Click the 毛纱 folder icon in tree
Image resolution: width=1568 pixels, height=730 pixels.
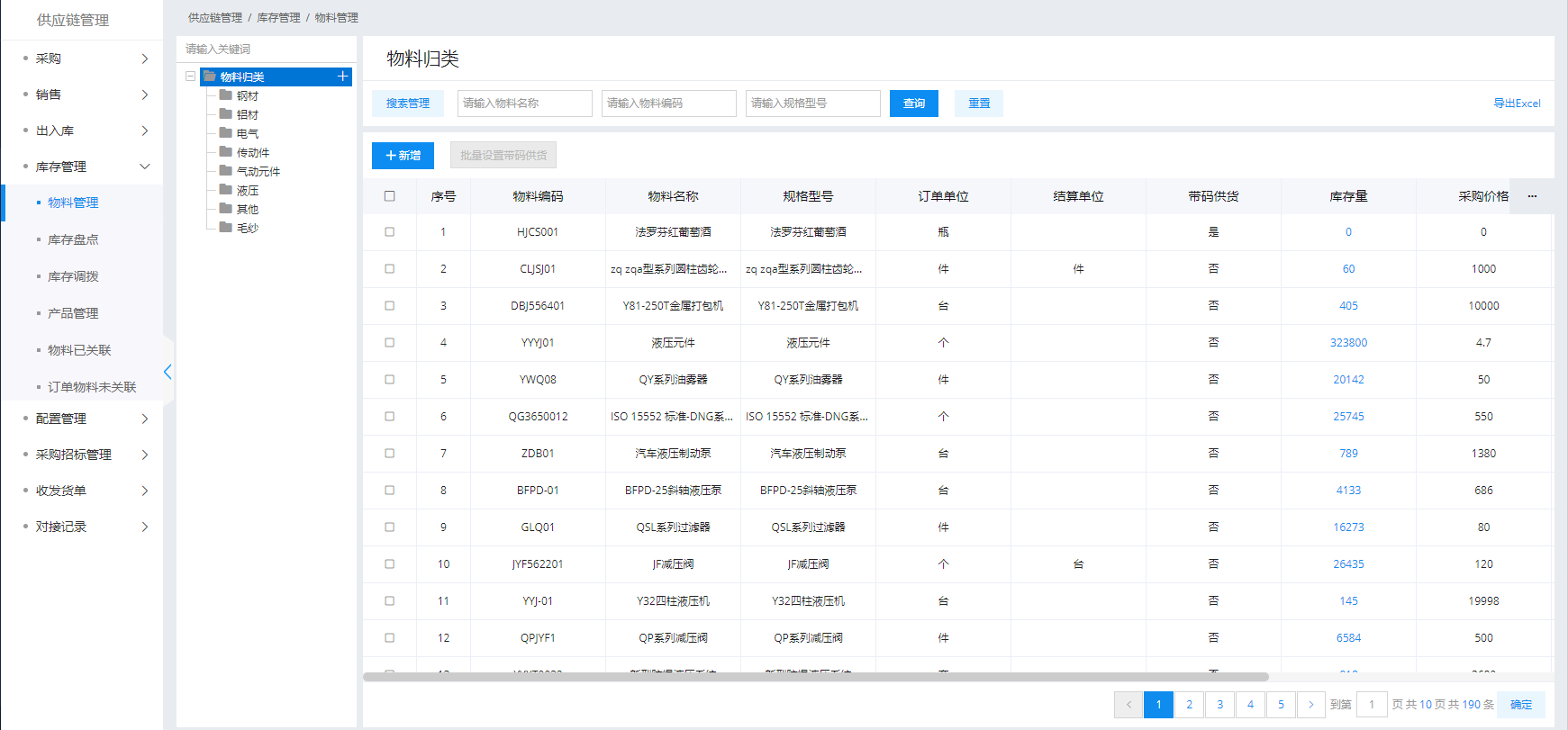click(226, 228)
